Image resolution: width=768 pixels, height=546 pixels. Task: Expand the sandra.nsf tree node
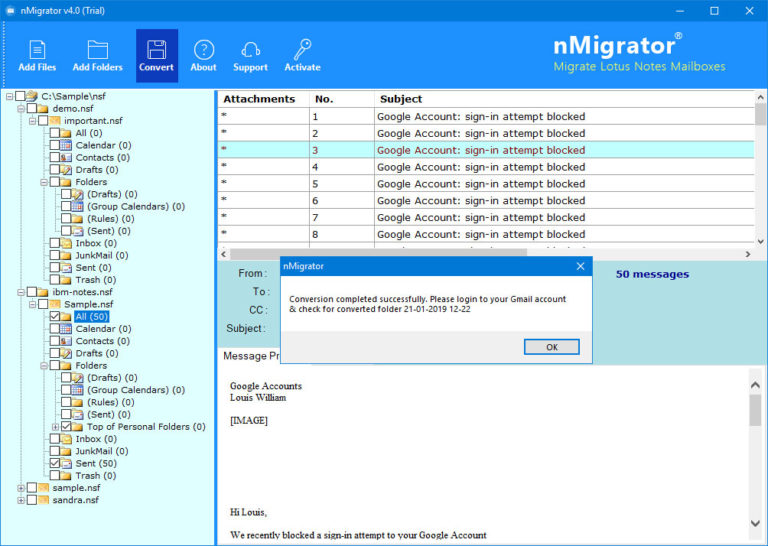(21, 500)
